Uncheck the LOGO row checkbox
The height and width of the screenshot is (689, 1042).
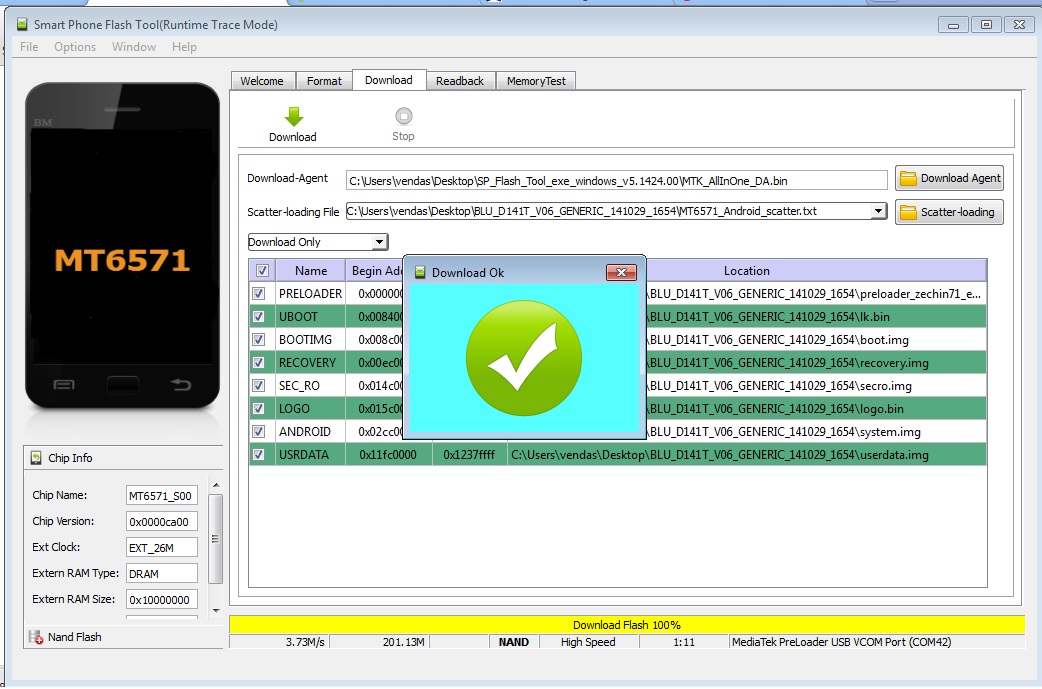259,409
